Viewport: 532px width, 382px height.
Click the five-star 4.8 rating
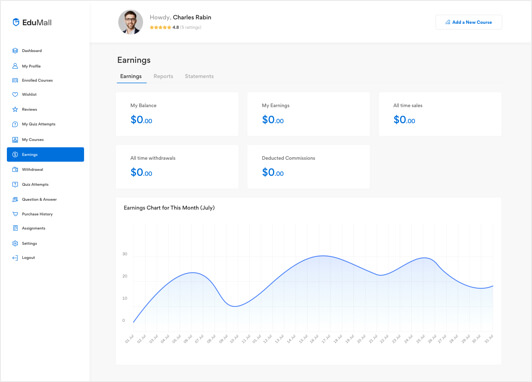click(x=164, y=27)
